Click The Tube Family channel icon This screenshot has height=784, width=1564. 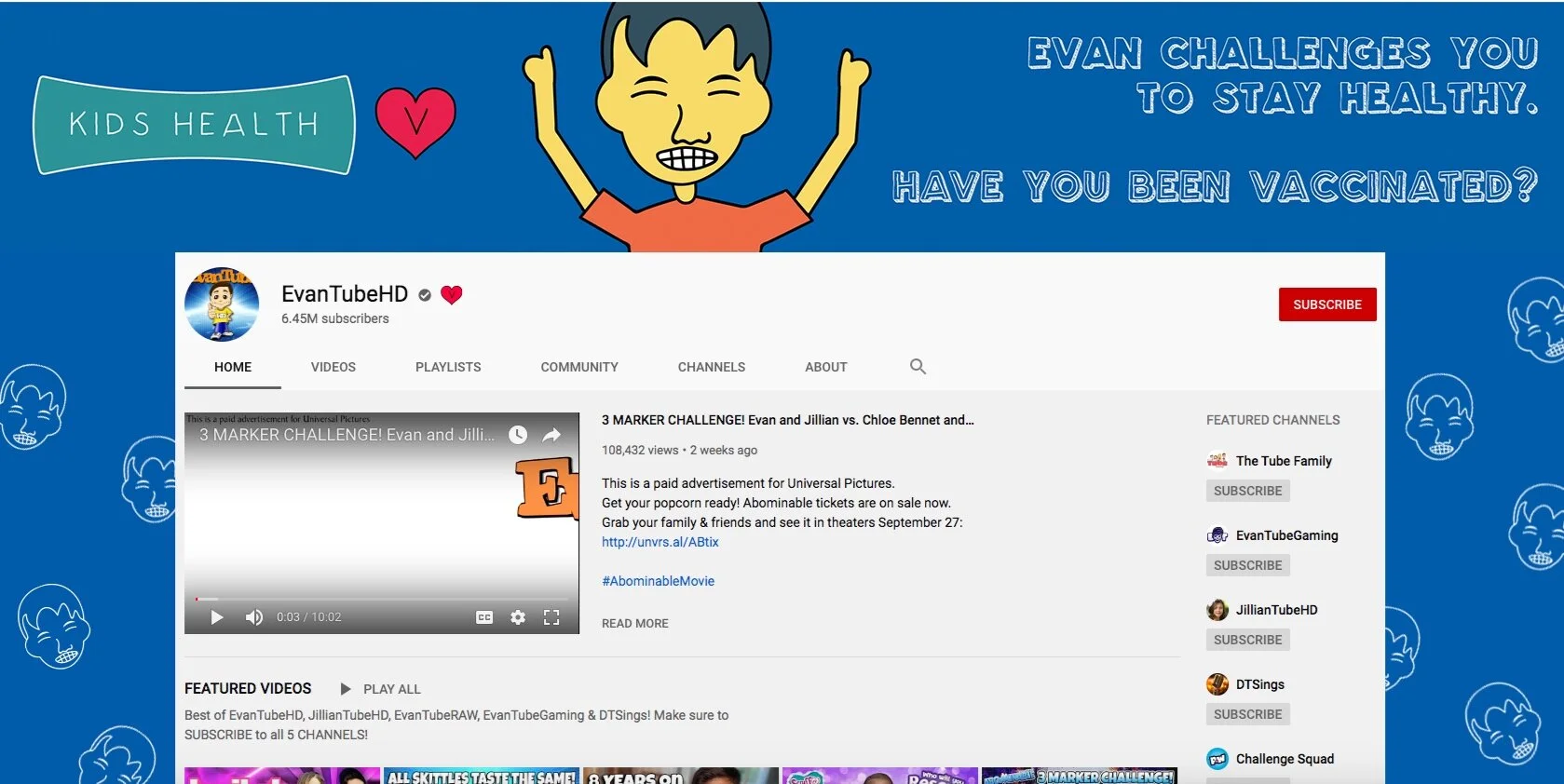pyautogui.click(x=1217, y=461)
